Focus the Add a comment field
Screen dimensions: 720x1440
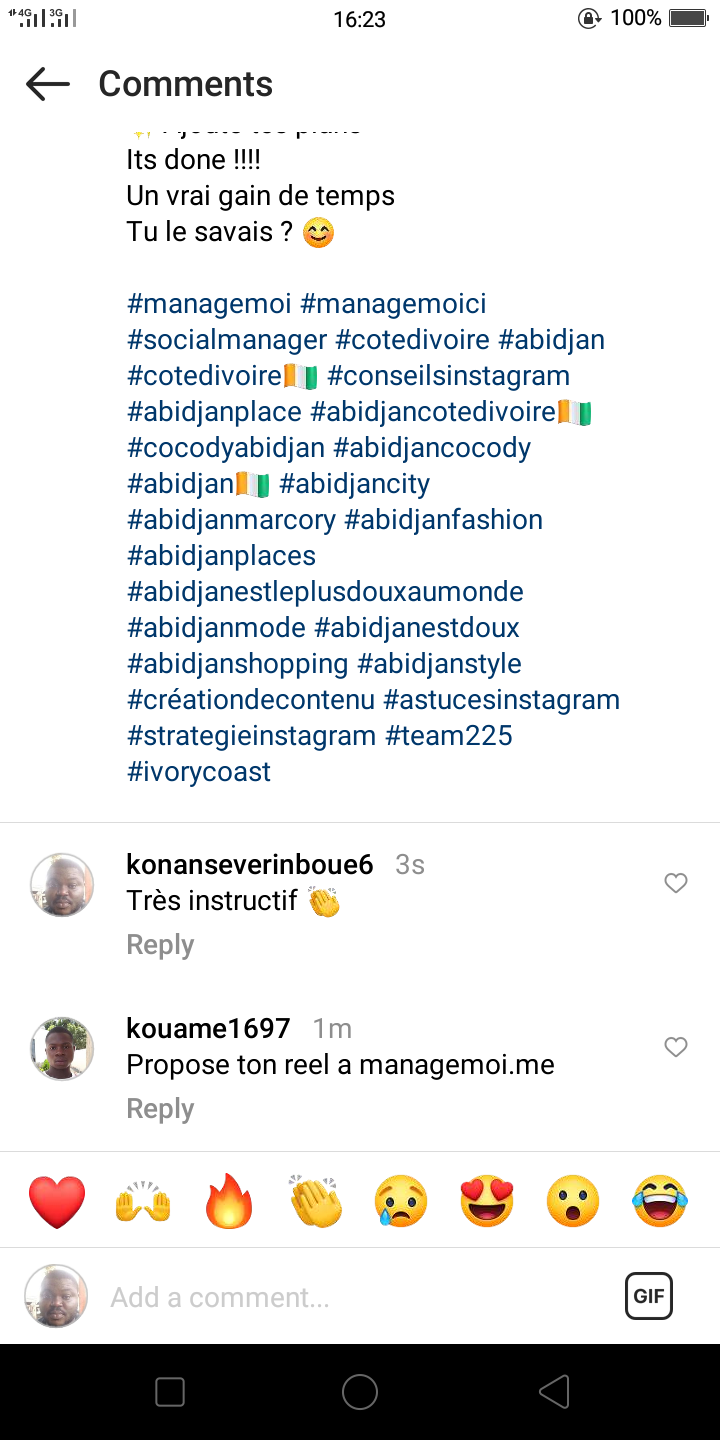(350, 1297)
